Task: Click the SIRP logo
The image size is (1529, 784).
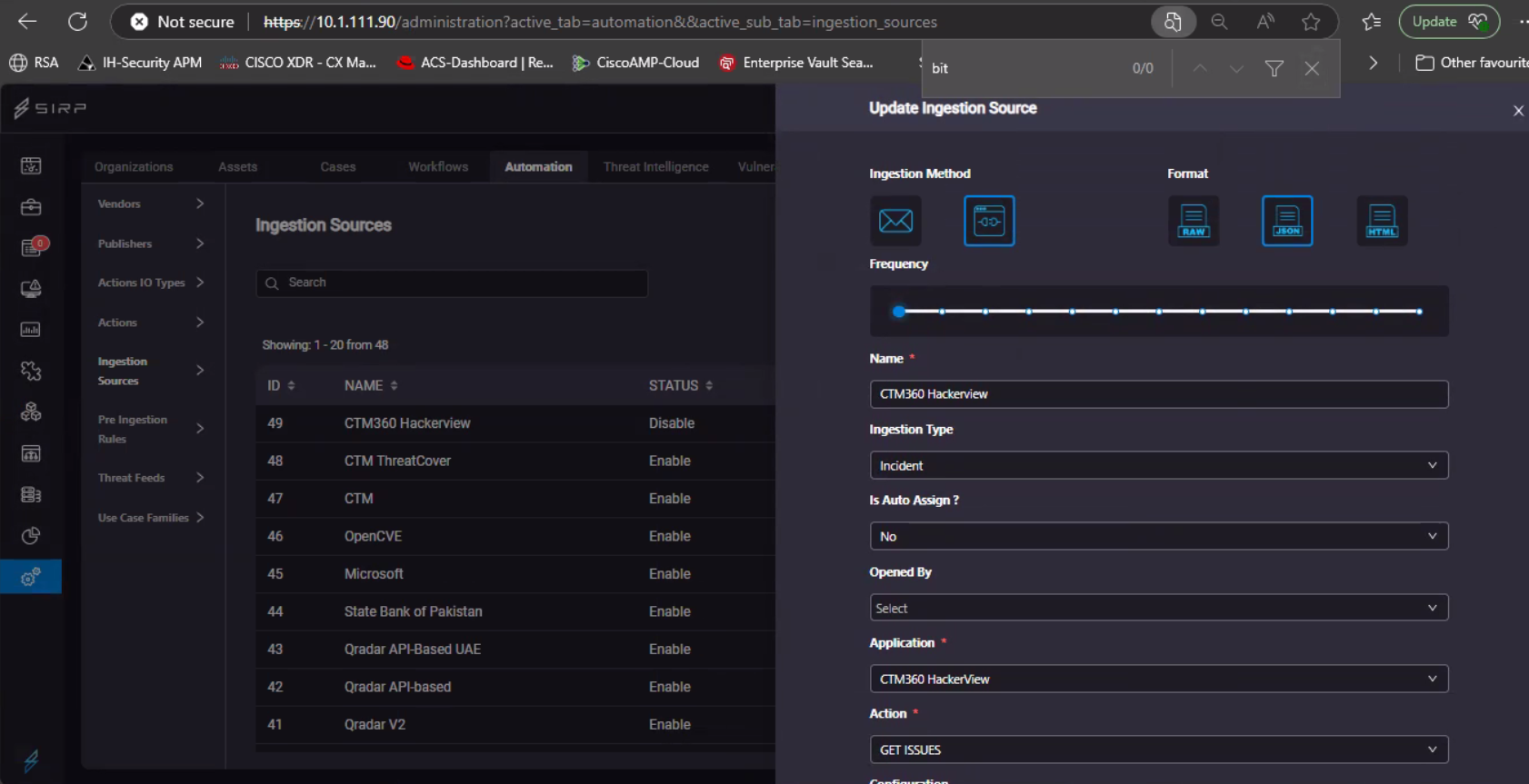Action: pos(50,109)
